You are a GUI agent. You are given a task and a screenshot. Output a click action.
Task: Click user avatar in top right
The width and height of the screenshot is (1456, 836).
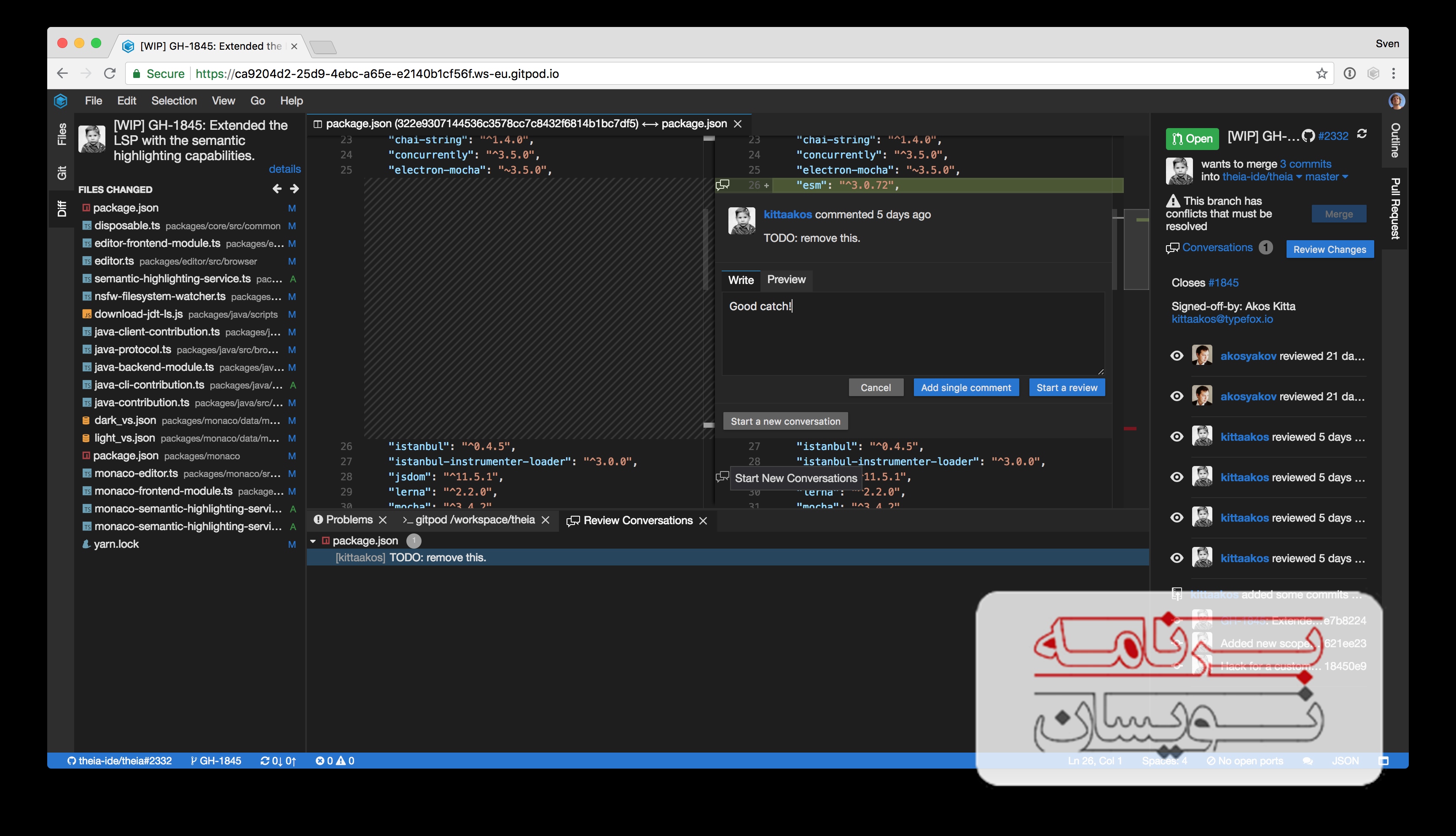pyautogui.click(x=1396, y=101)
